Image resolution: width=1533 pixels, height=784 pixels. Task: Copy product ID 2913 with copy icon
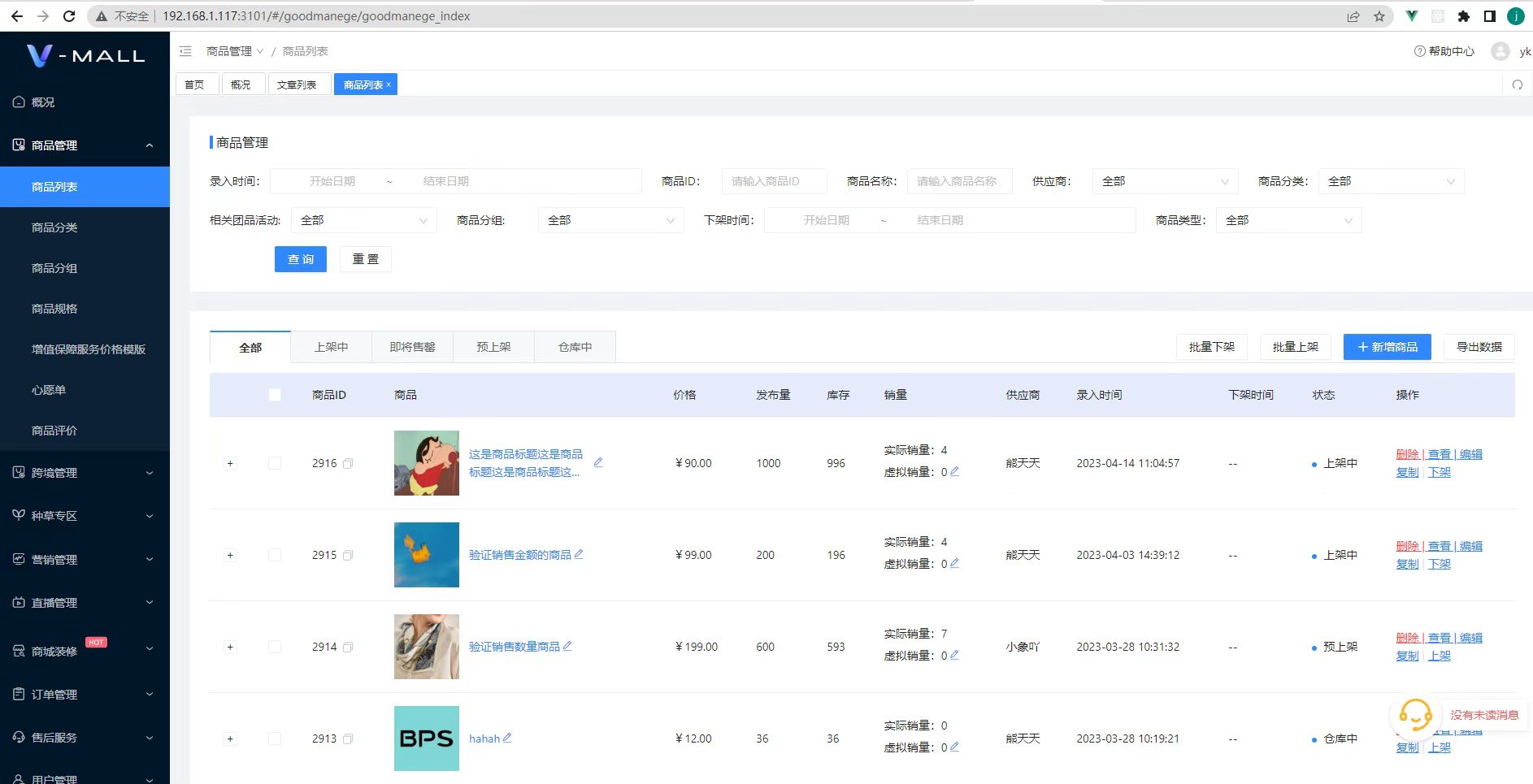click(x=348, y=739)
